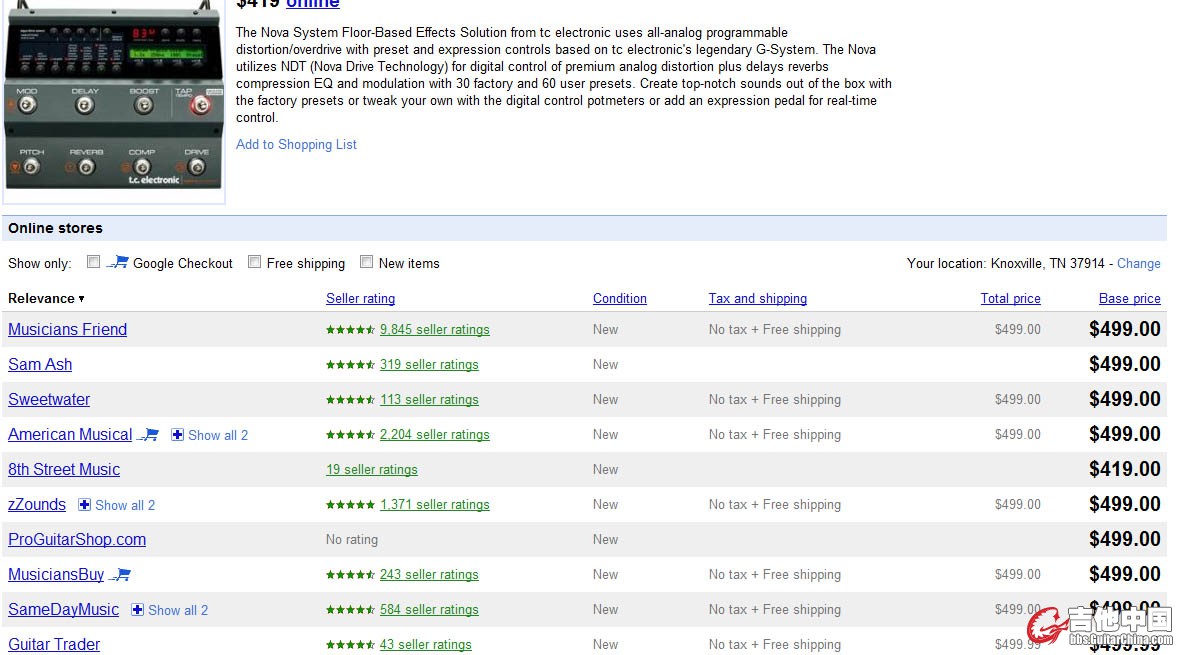Sort stores by Condition column
Viewport: 1180px width, 655px height.
pyautogui.click(x=619, y=298)
